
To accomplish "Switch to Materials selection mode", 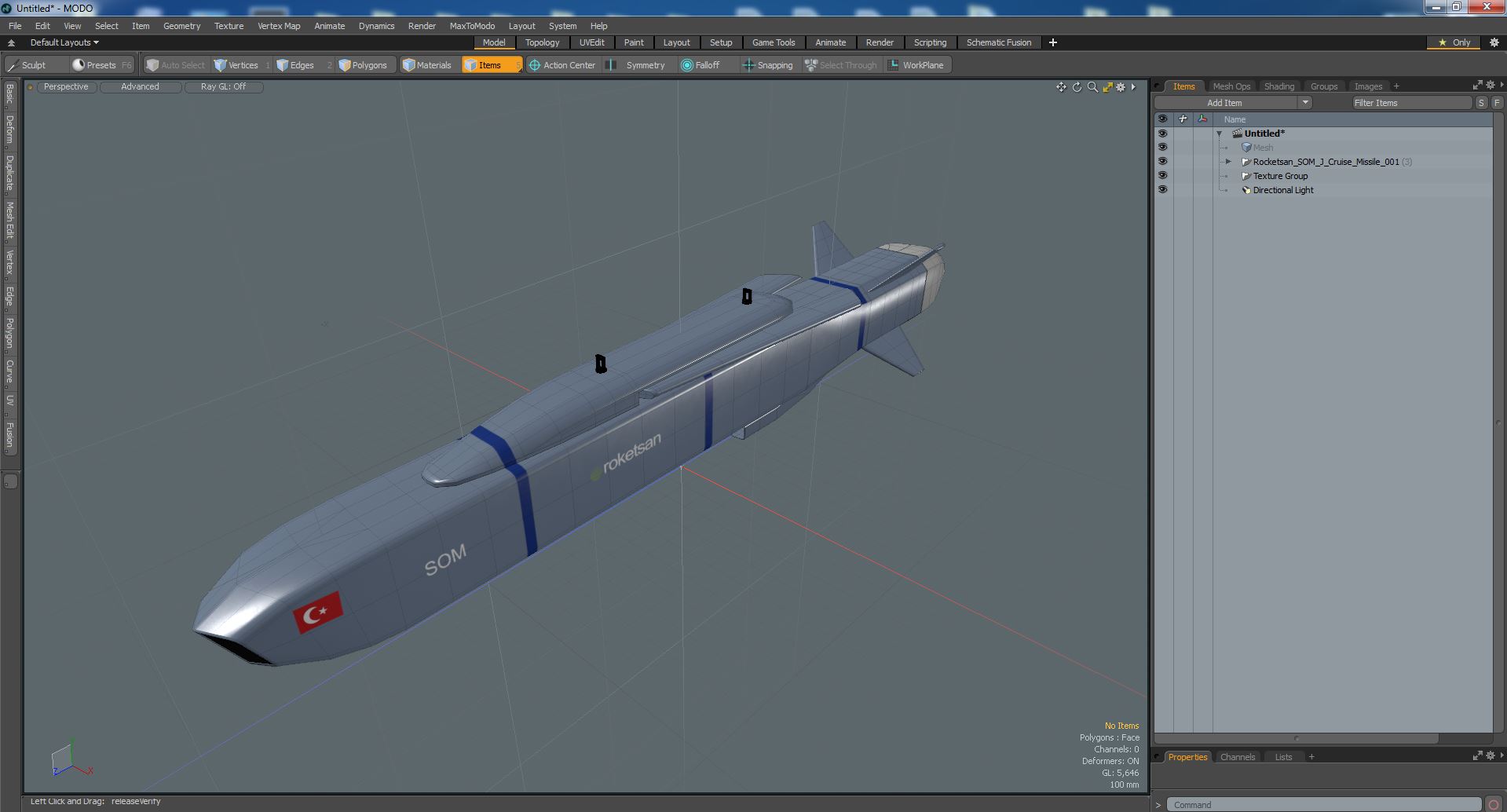I will pyautogui.click(x=429, y=65).
